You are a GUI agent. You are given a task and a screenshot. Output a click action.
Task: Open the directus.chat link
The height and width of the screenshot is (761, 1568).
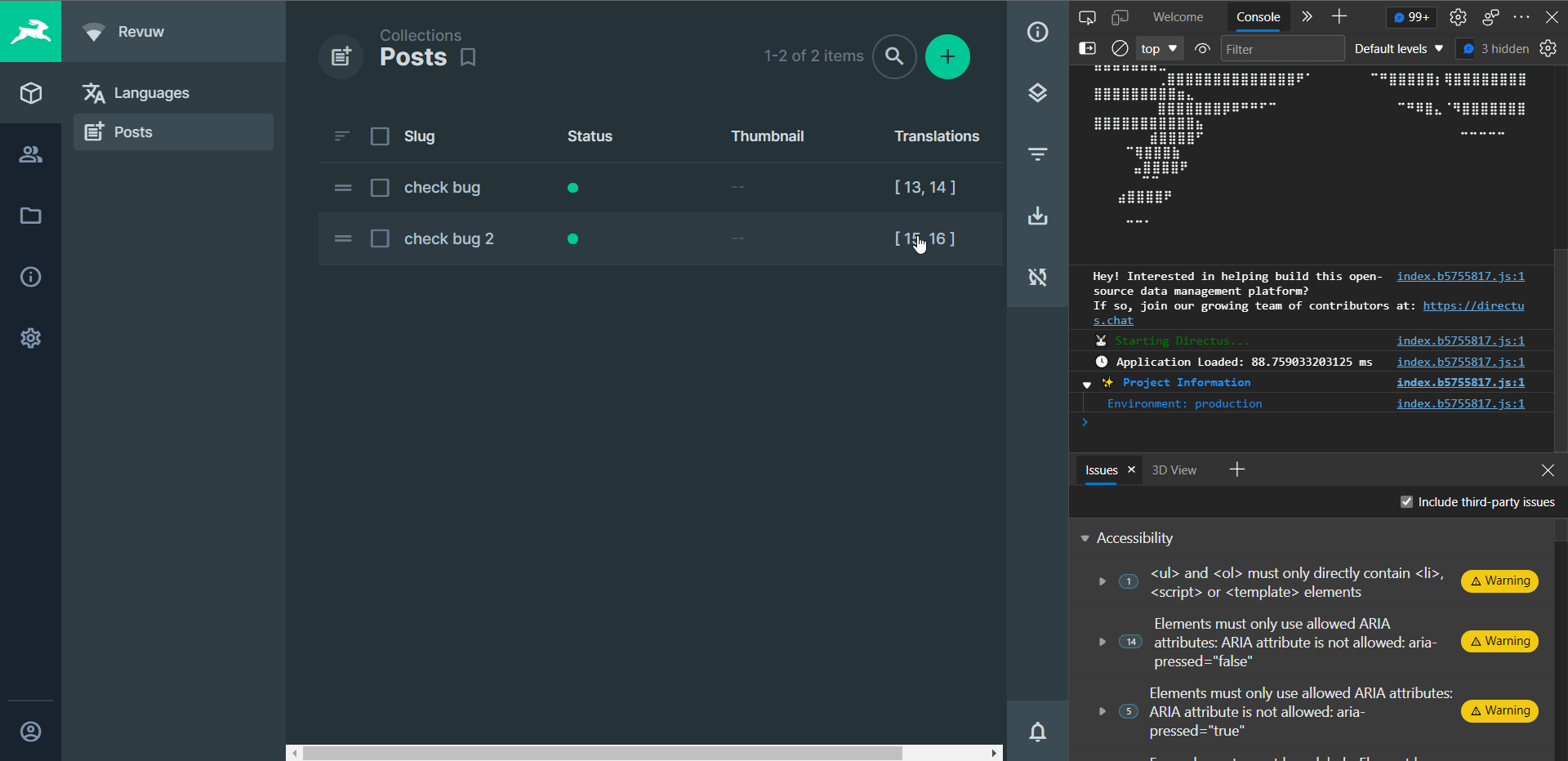[x=1473, y=306]
